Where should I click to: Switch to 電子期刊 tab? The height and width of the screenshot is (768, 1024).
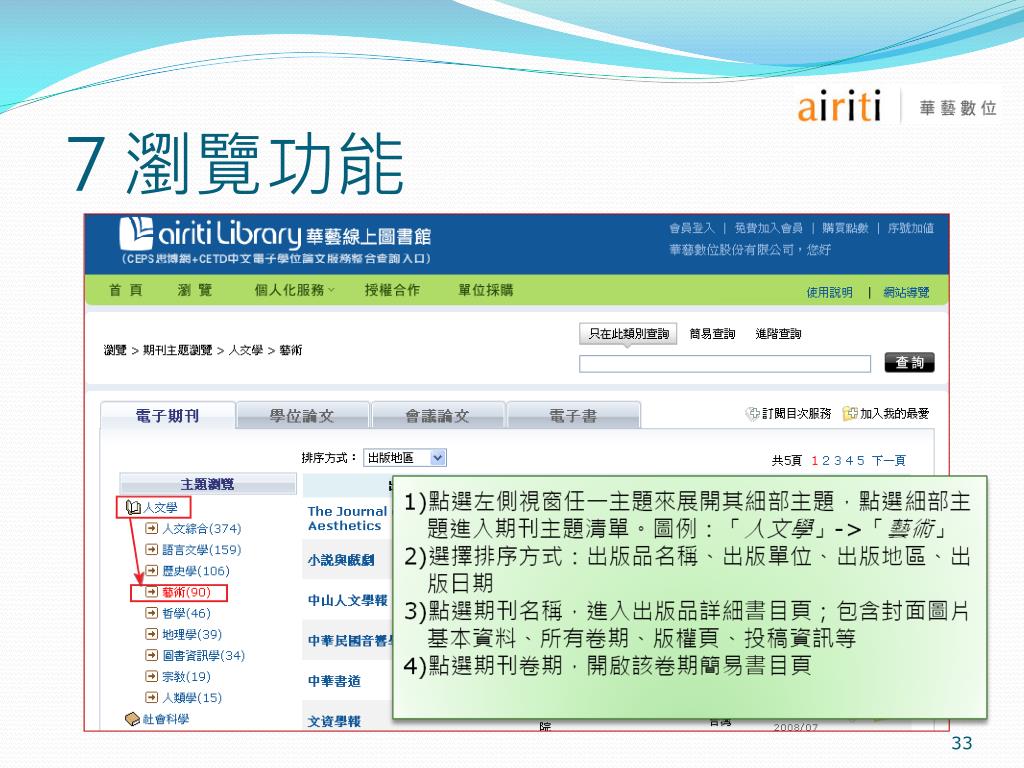(x=167, y=415)
